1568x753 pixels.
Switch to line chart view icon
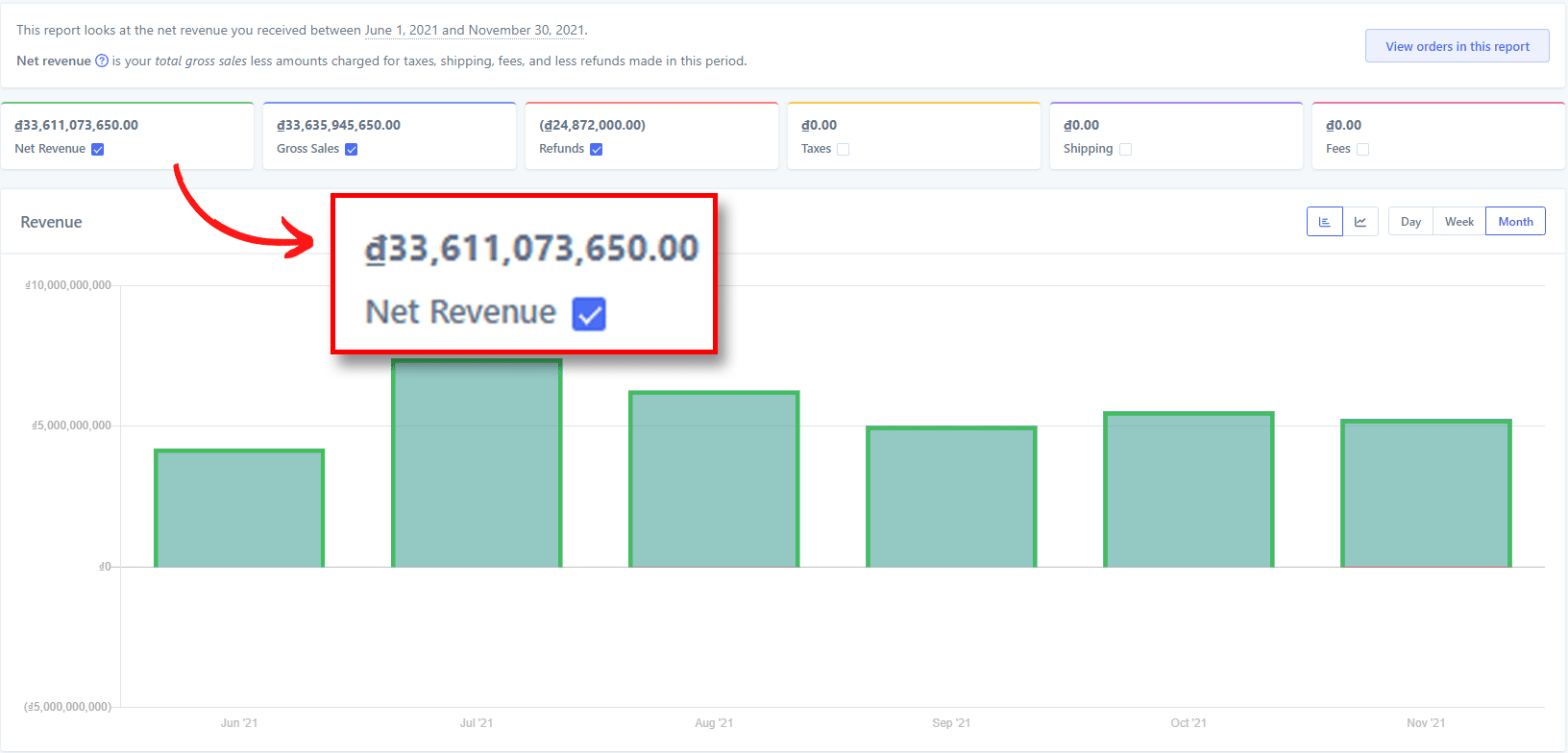coord(1360,221)
